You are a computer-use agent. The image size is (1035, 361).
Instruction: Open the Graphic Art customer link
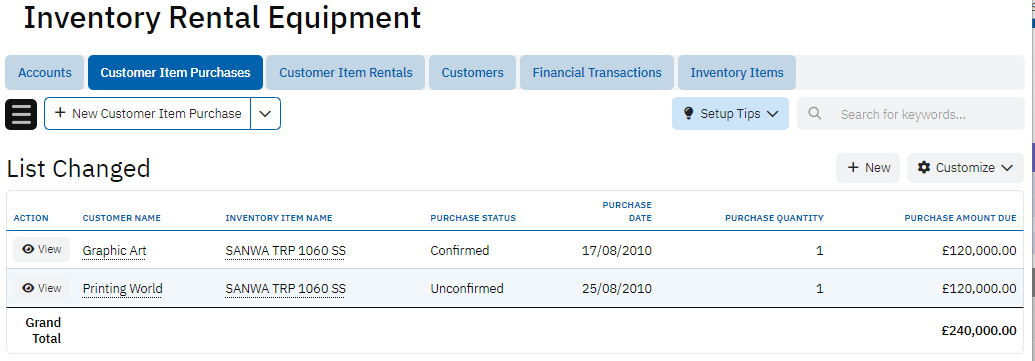[114, 251]
